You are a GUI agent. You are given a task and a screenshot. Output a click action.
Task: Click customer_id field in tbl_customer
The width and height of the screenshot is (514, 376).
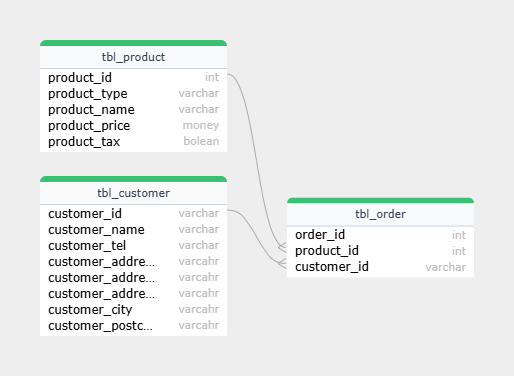pos(133,213)
